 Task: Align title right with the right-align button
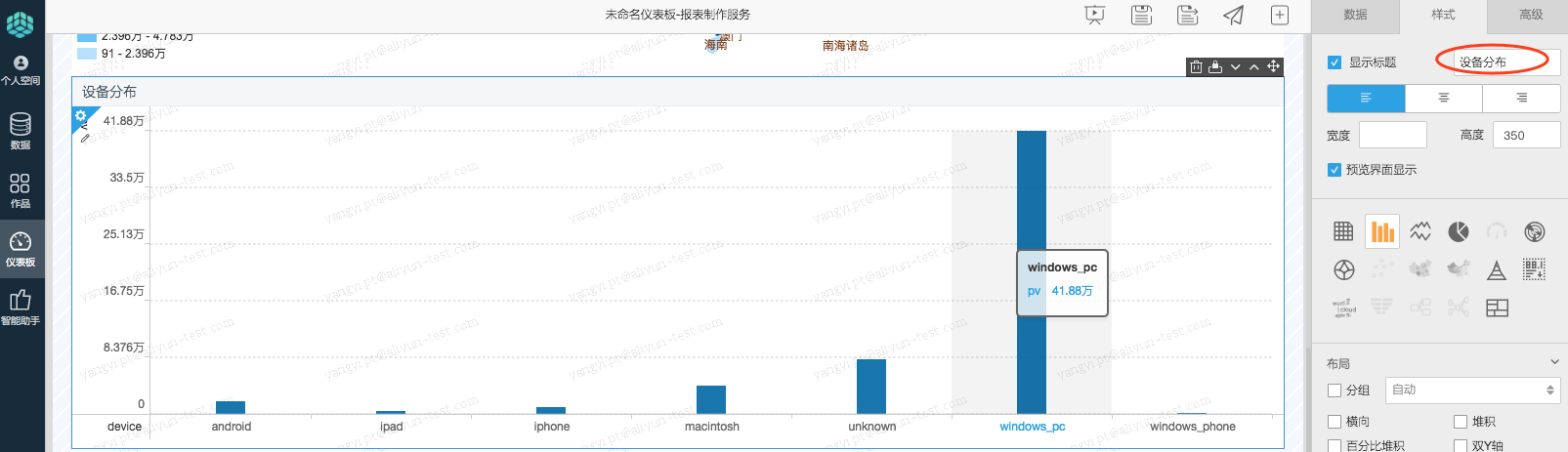[1521, 99]
